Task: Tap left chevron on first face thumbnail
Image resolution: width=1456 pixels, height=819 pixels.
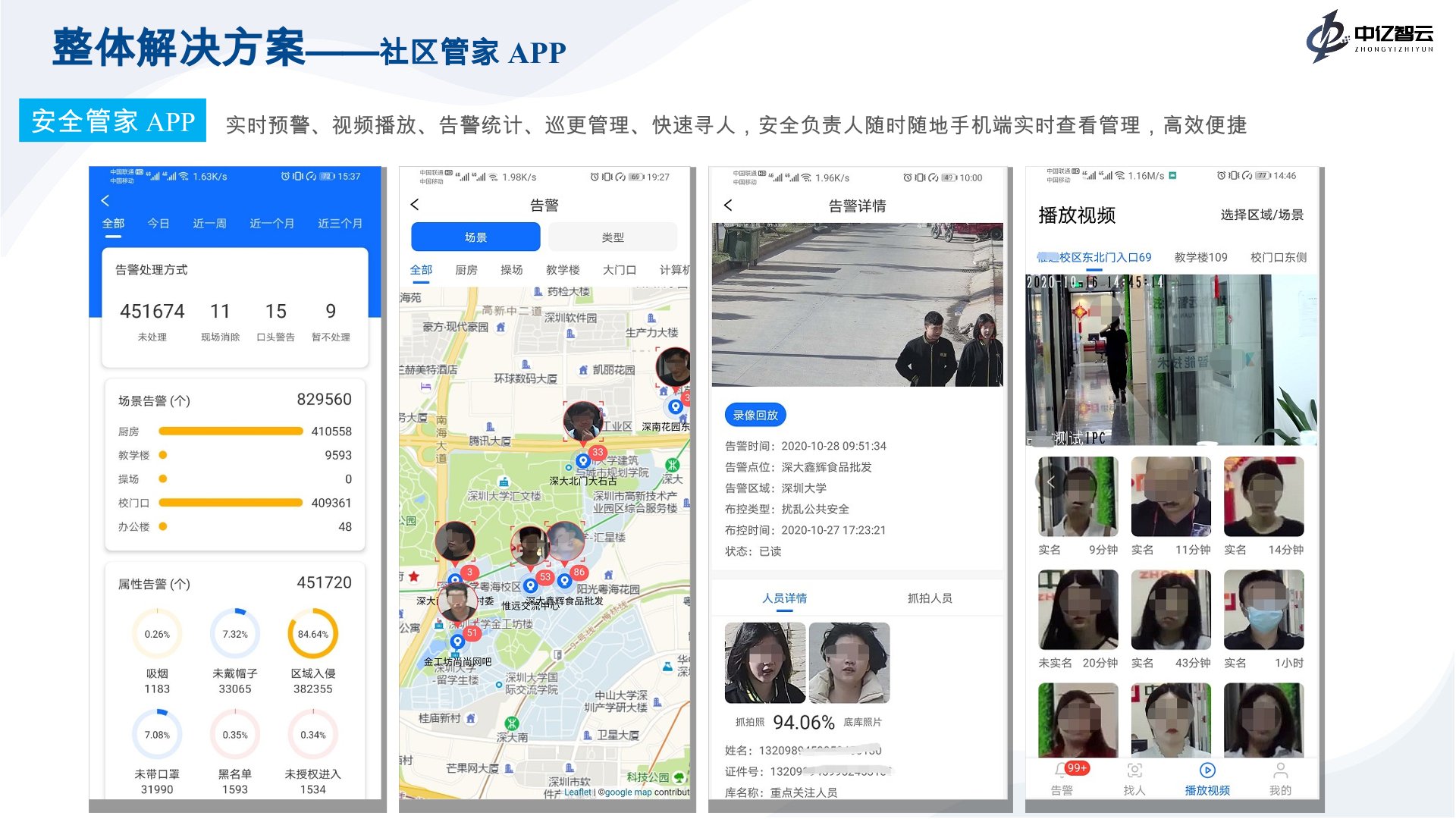Action: coord(1051,482)
